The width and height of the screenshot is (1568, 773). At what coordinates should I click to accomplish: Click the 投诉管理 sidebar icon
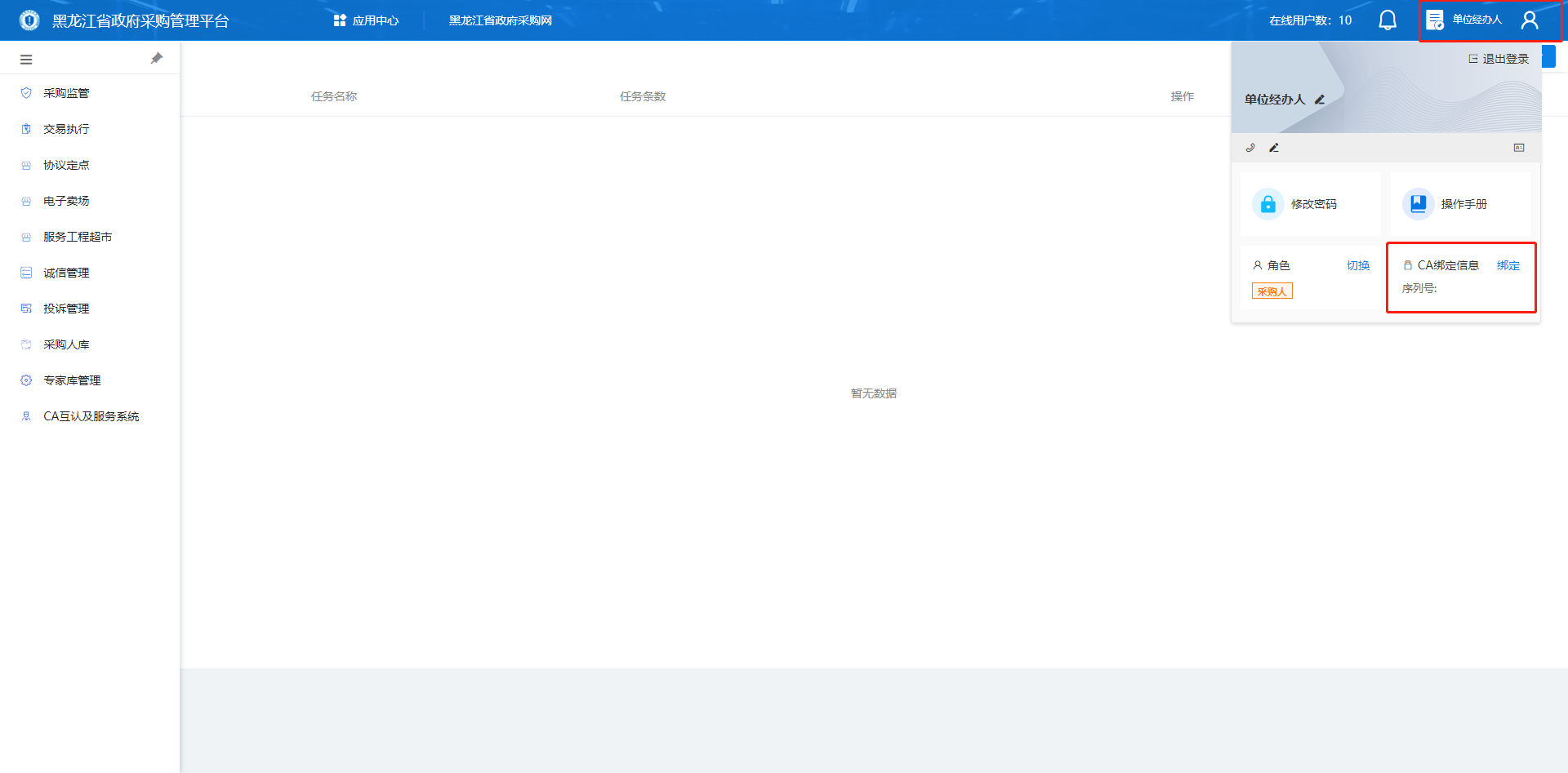click(x=26, y=309)
